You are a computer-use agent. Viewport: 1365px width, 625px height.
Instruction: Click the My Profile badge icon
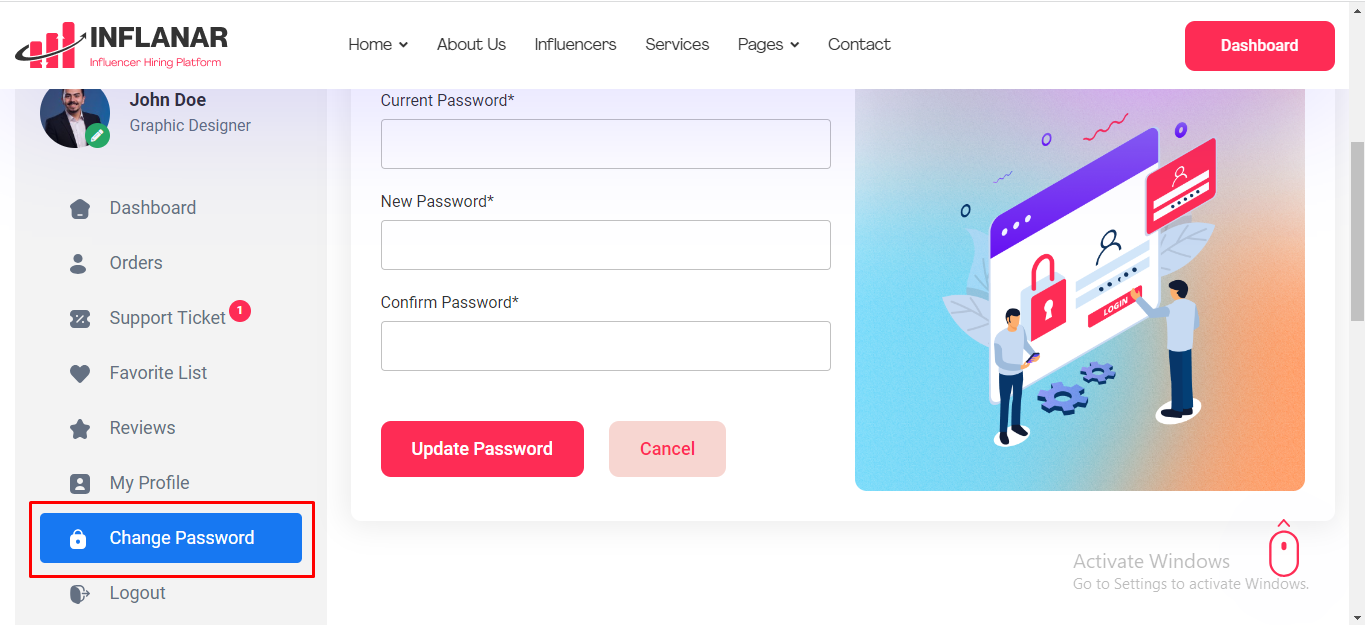pyautogui.click(x=80, y=484)
